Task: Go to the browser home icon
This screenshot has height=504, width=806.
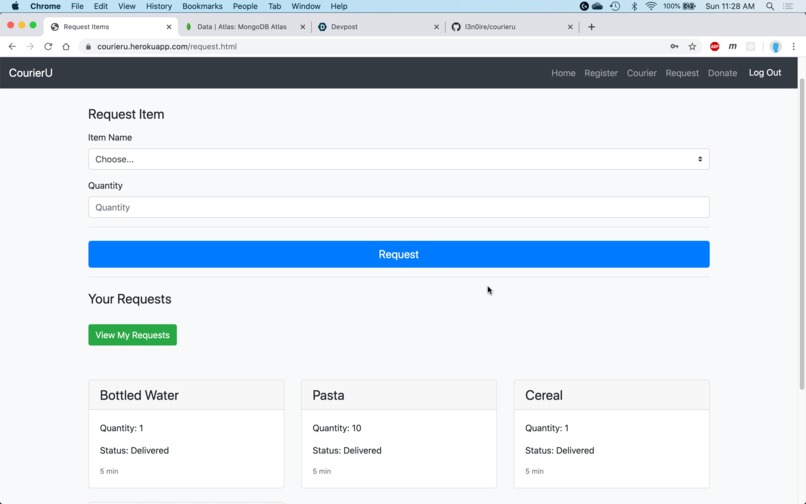Action: (66, 46)
